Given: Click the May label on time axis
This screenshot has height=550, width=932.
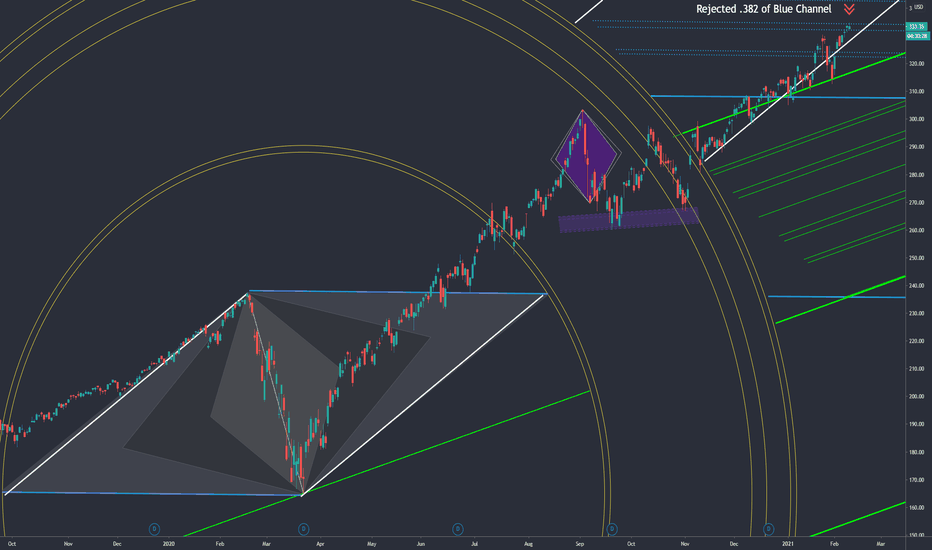Looking at the screenshot, I should [x=371, y=543].
